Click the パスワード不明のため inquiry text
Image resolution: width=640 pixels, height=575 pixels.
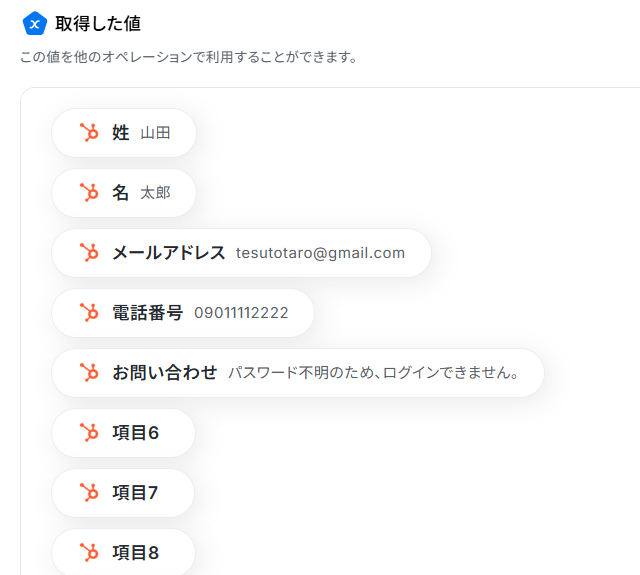[374, 373]
